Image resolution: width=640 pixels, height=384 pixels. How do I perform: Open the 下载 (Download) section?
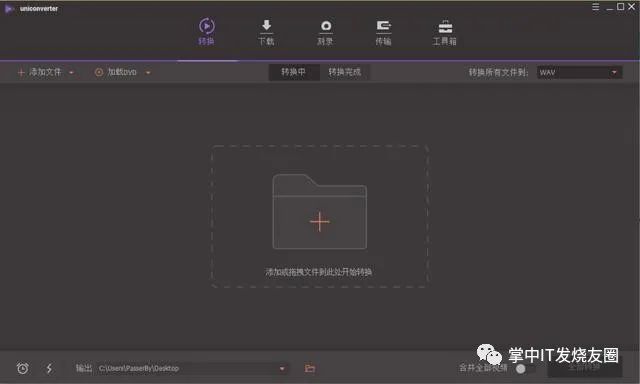click(266, 32)
